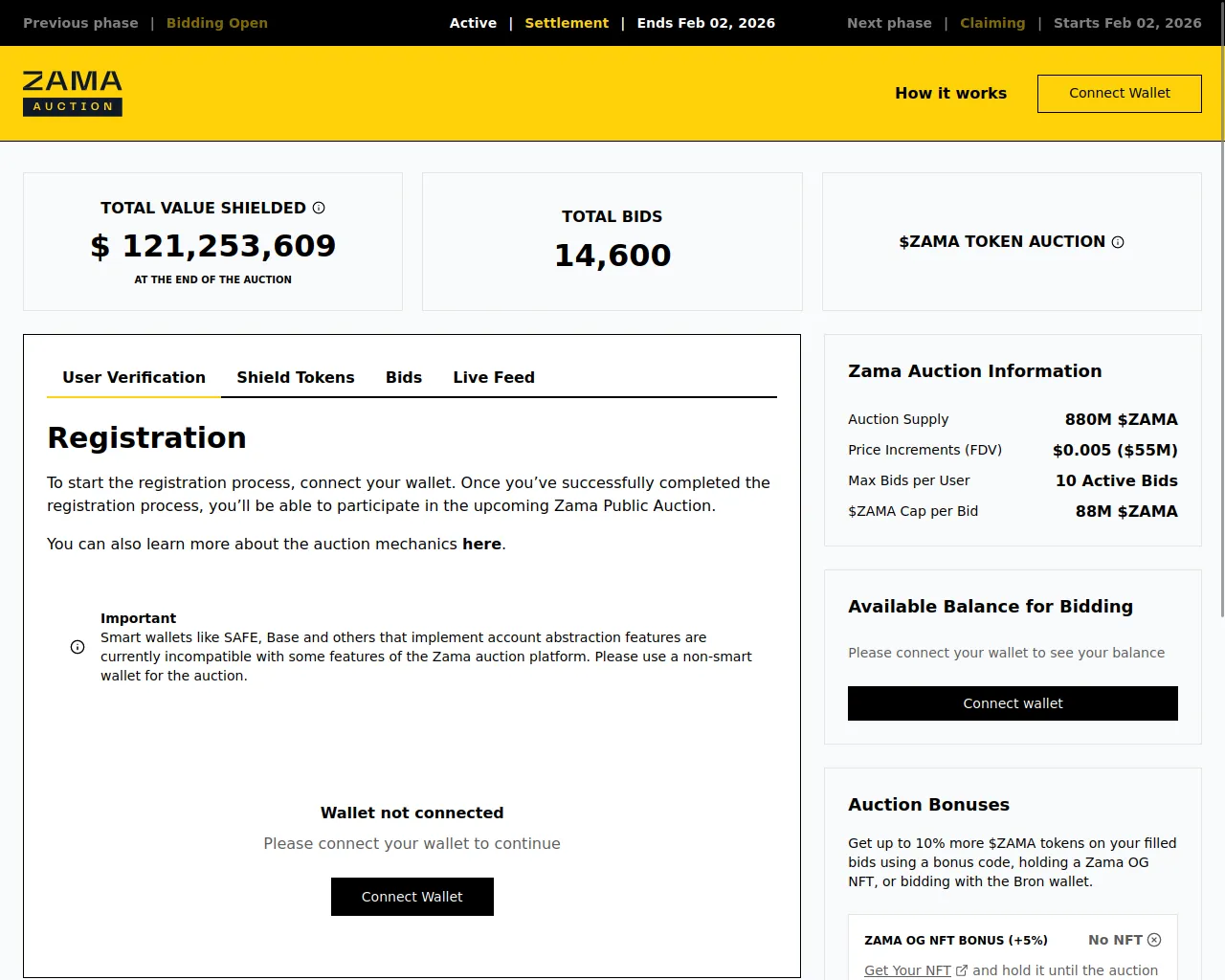The height and width of the screenshot is (980, 1225).
Task: Select the Live Feed tab
Action: (x=494, y=377)
